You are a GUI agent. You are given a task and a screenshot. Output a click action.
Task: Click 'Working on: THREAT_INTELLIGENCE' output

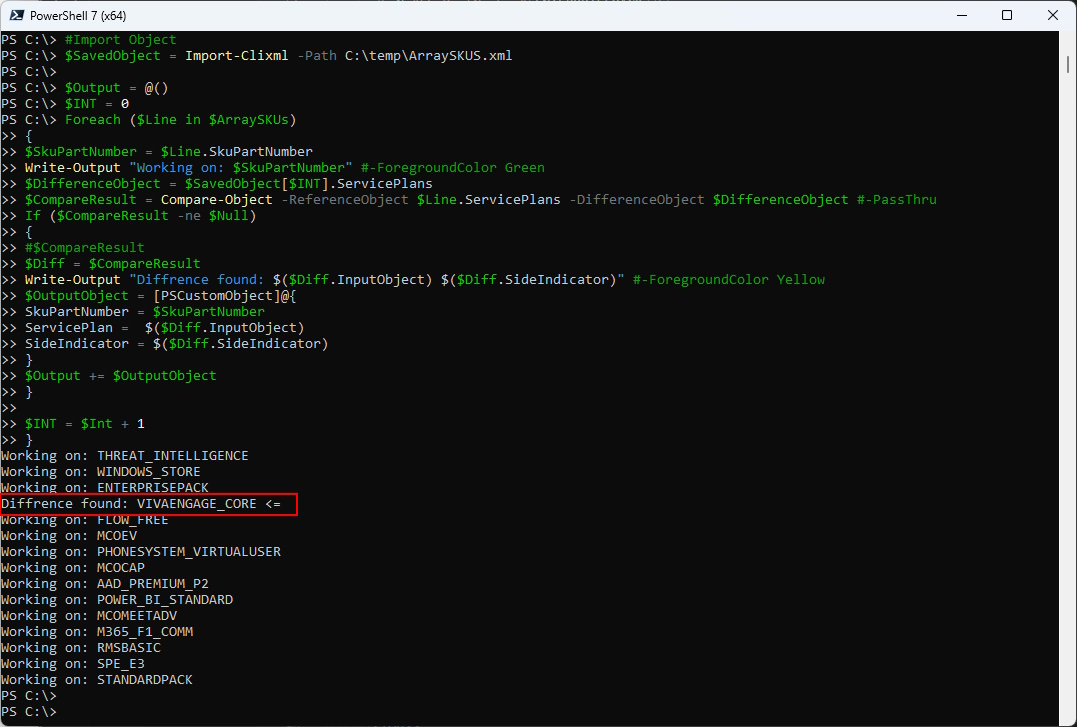(x=124, y=456)
